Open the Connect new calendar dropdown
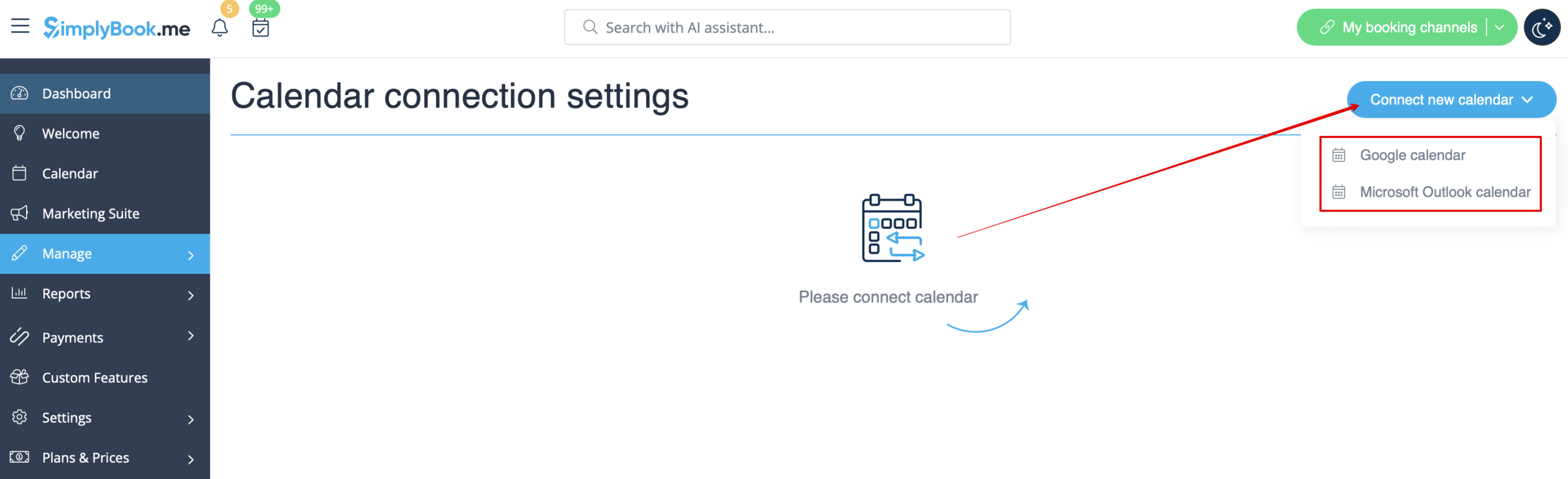This screenshot has width=1568, height=479. coord(1450,99)
